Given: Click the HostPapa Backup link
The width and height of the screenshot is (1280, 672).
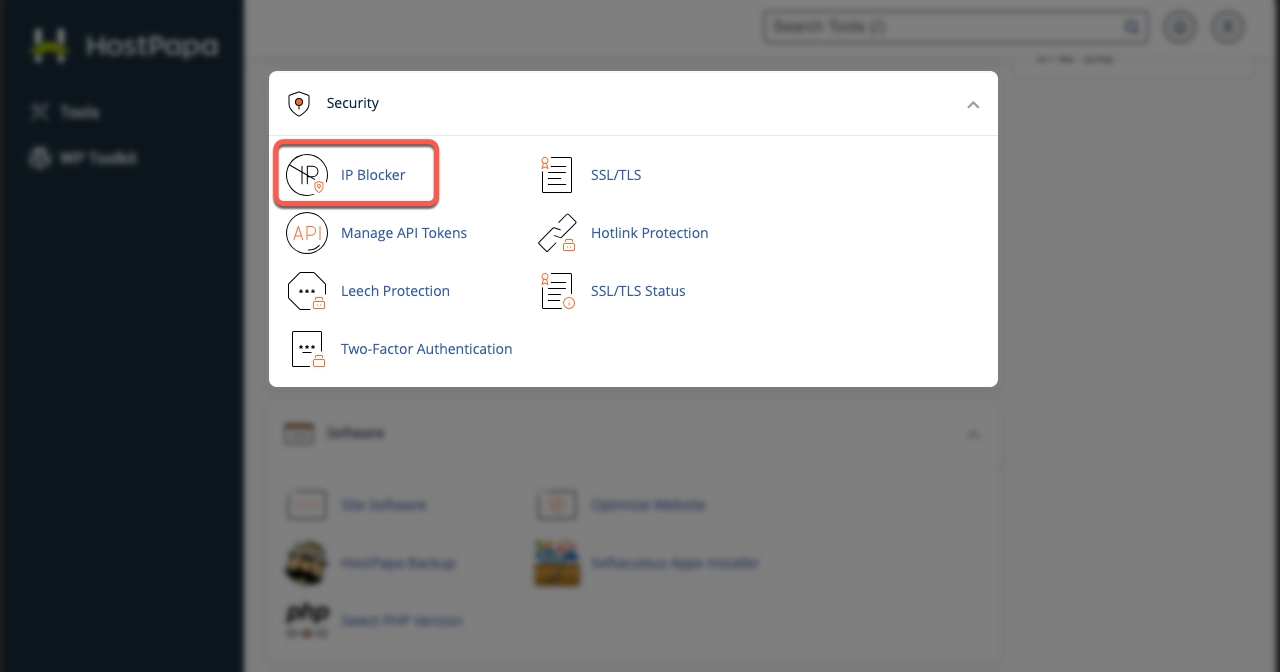Looking at the screenshot, I should click(x=398, y=563).
